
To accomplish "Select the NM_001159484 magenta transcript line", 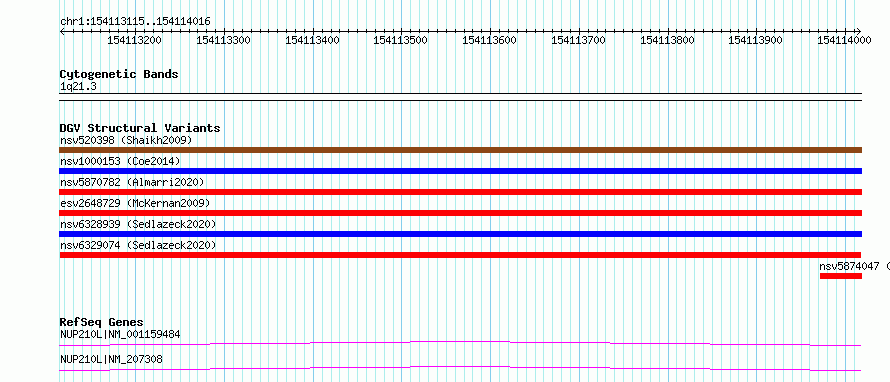I will coord(460,343).
